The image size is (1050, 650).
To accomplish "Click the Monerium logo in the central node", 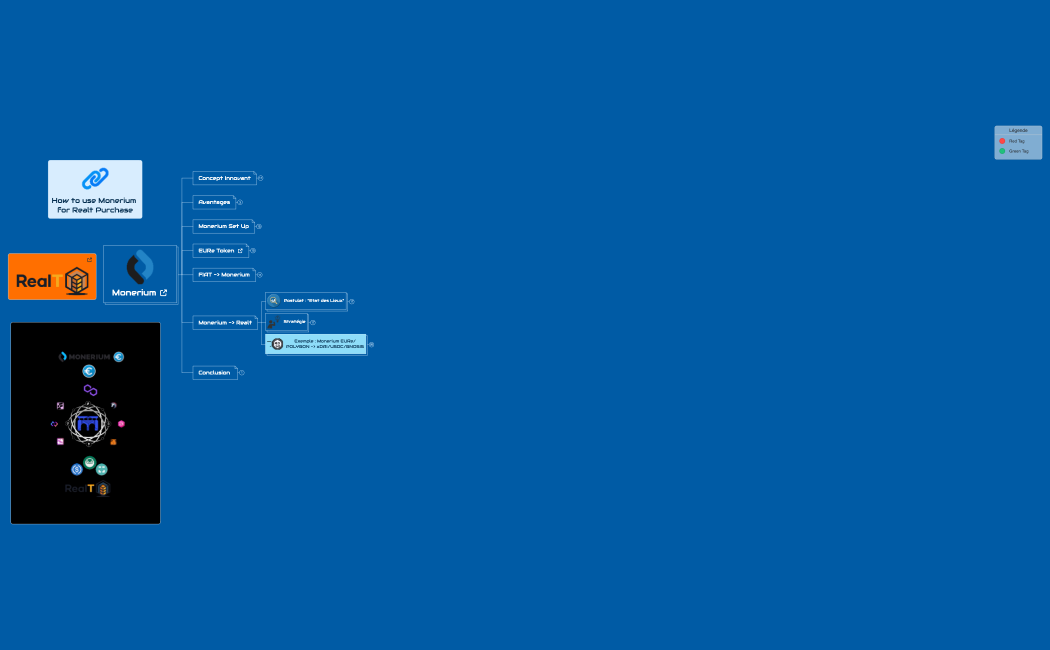I will pos(140,267).
